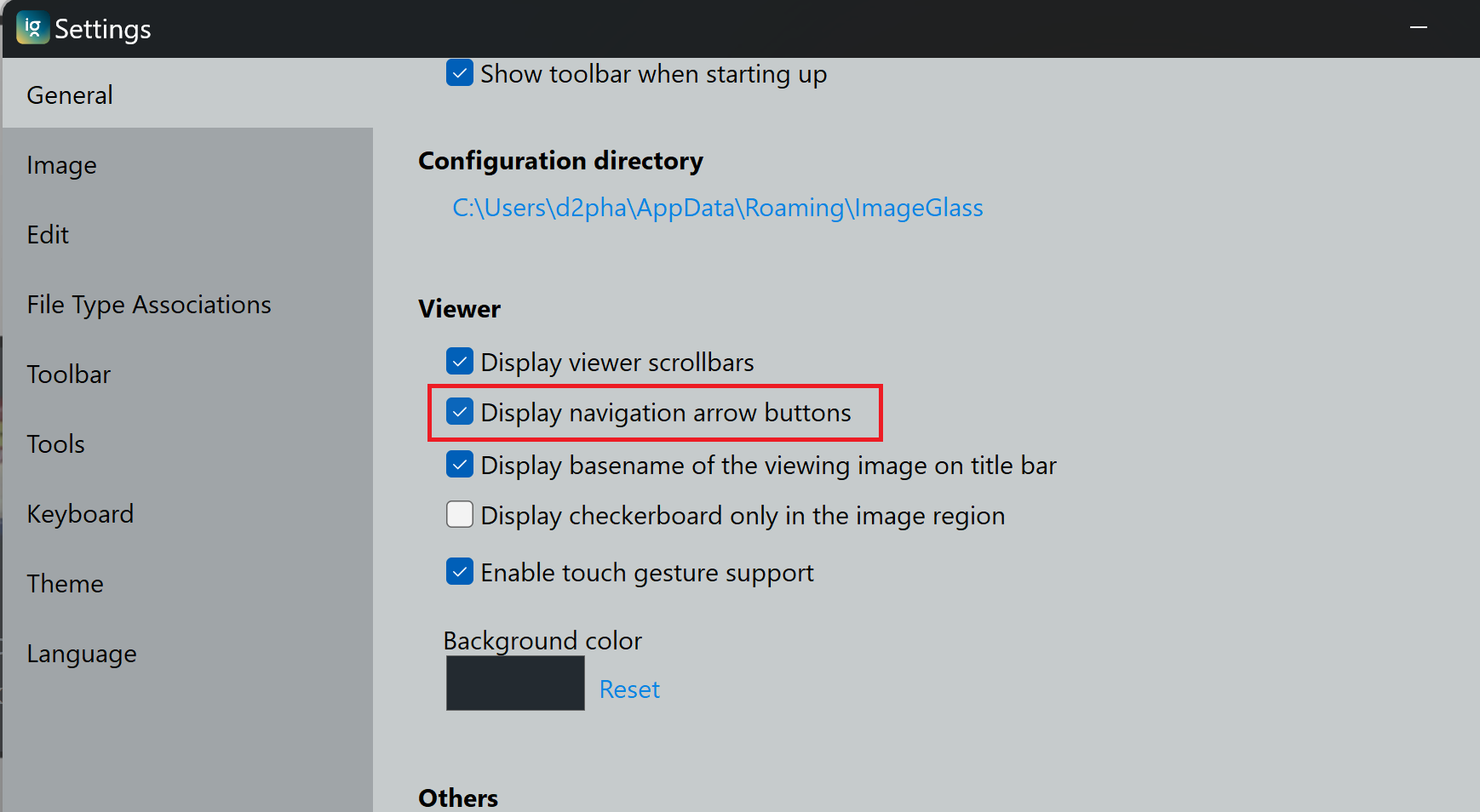The height and width of the screenshot is (812, 1480).
Task: Minimize the Settings window
Action: point(1418,27)
